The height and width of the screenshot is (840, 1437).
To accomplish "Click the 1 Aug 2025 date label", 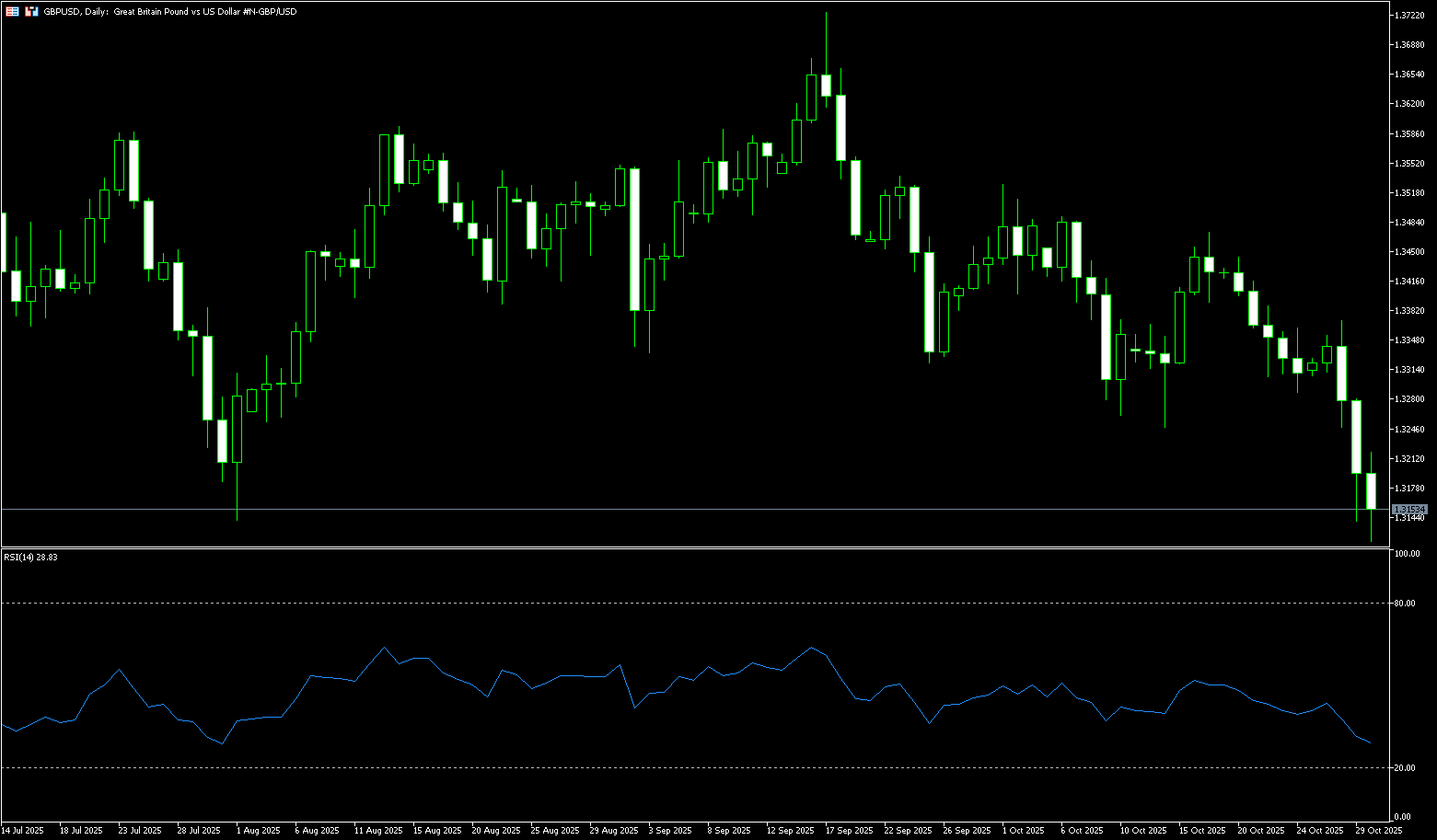I will coord(258,830).
